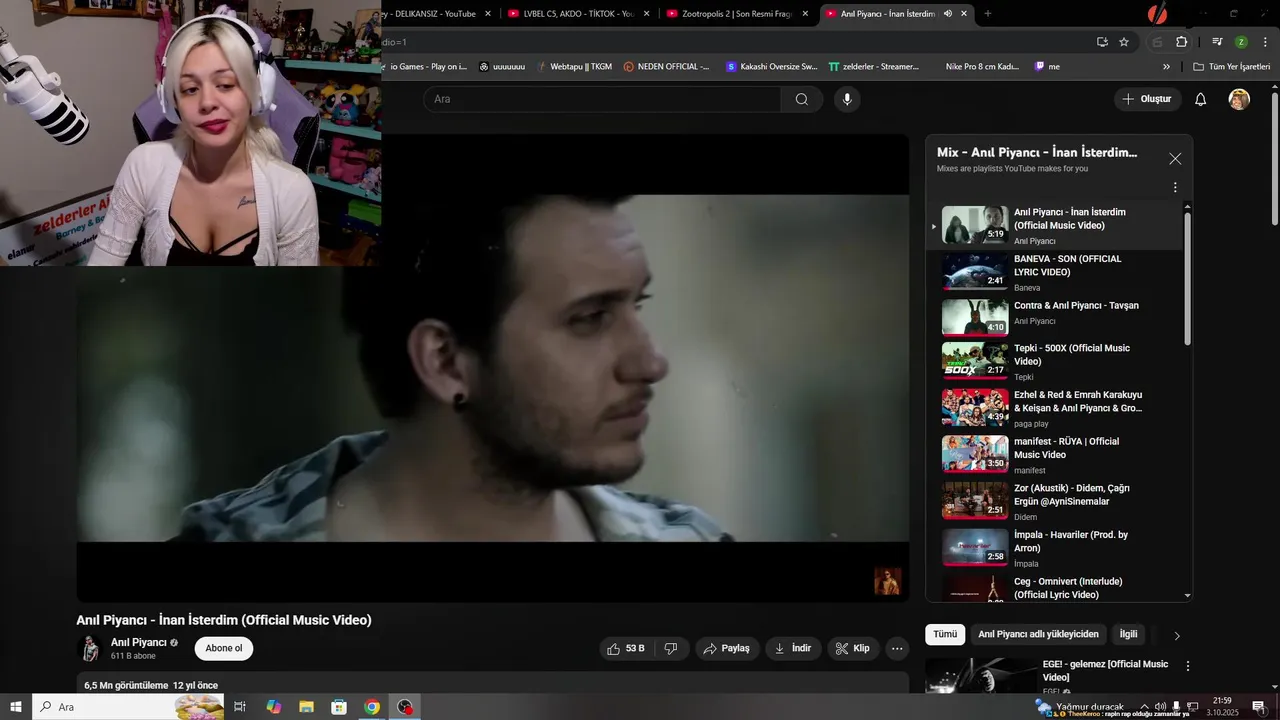Open the NEDEN OFFICIAL bookmark
Image resolution: width=1280 pixels, height=720 pixels.
click(666, 67)
